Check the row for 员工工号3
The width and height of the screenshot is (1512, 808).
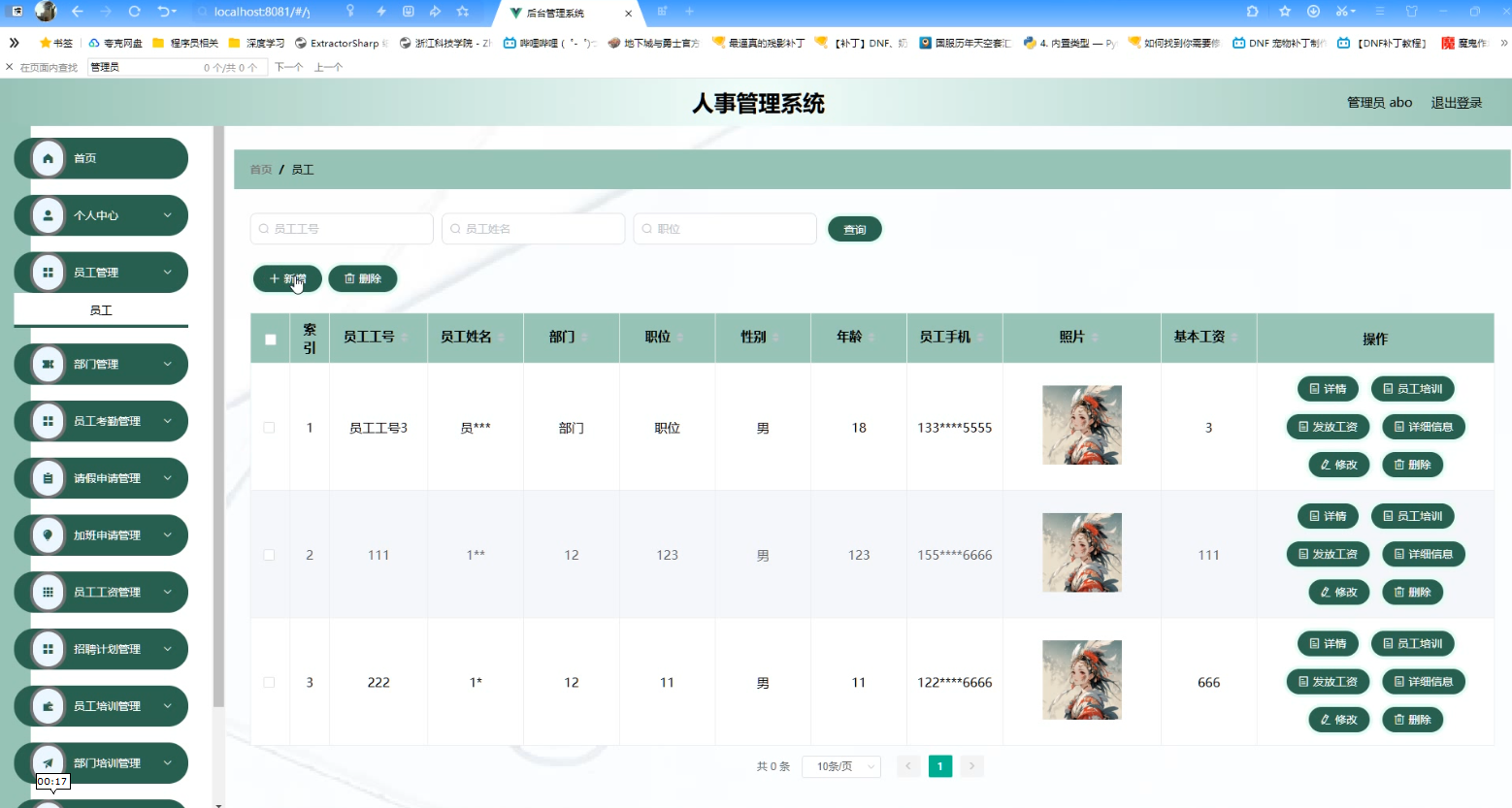click(269, 428)
